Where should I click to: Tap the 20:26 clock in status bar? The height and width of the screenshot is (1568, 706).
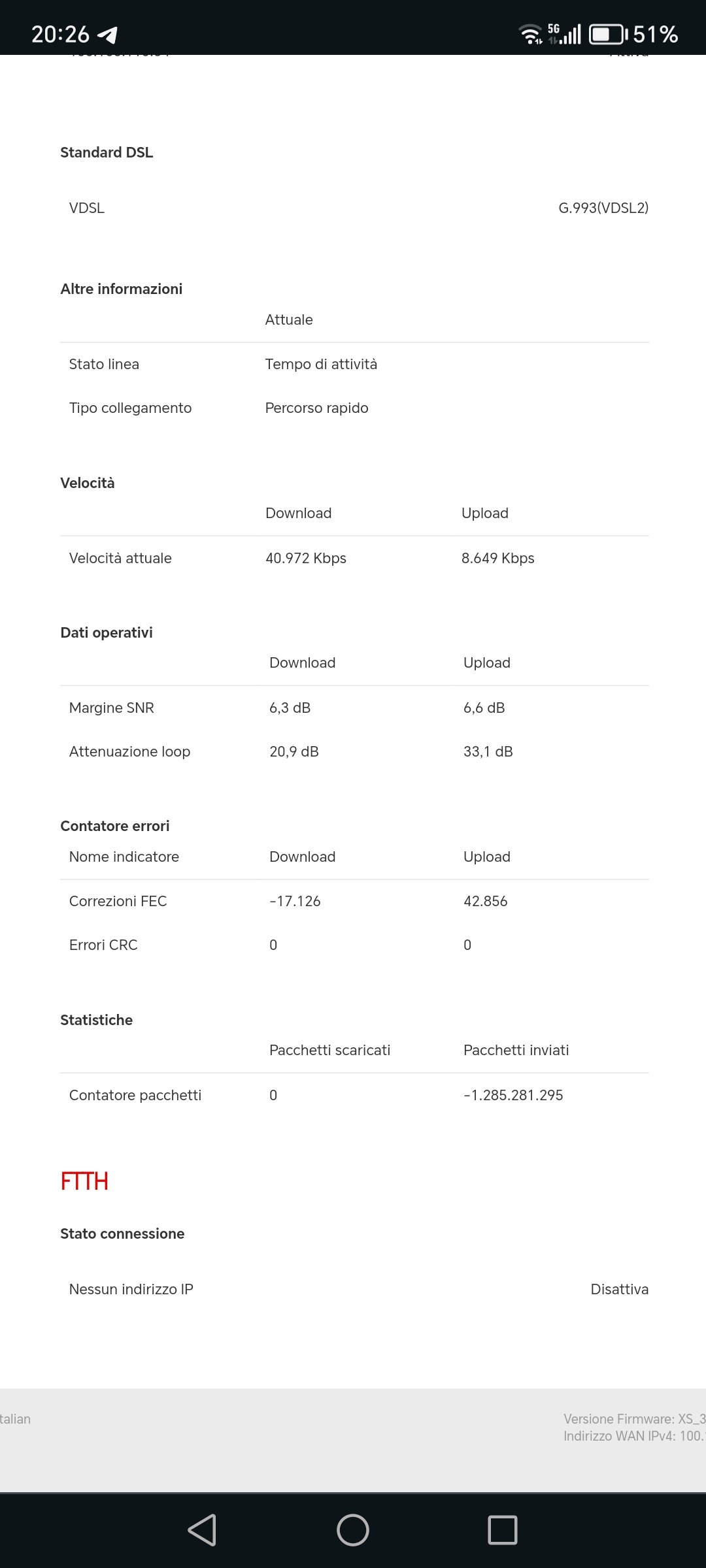tap(60, 34)
